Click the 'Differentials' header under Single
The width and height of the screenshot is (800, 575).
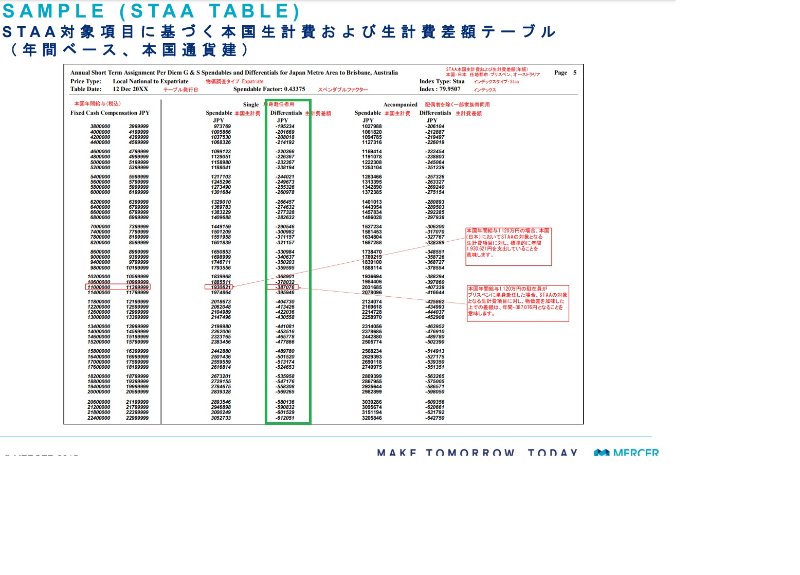click(x=286, y=113)
